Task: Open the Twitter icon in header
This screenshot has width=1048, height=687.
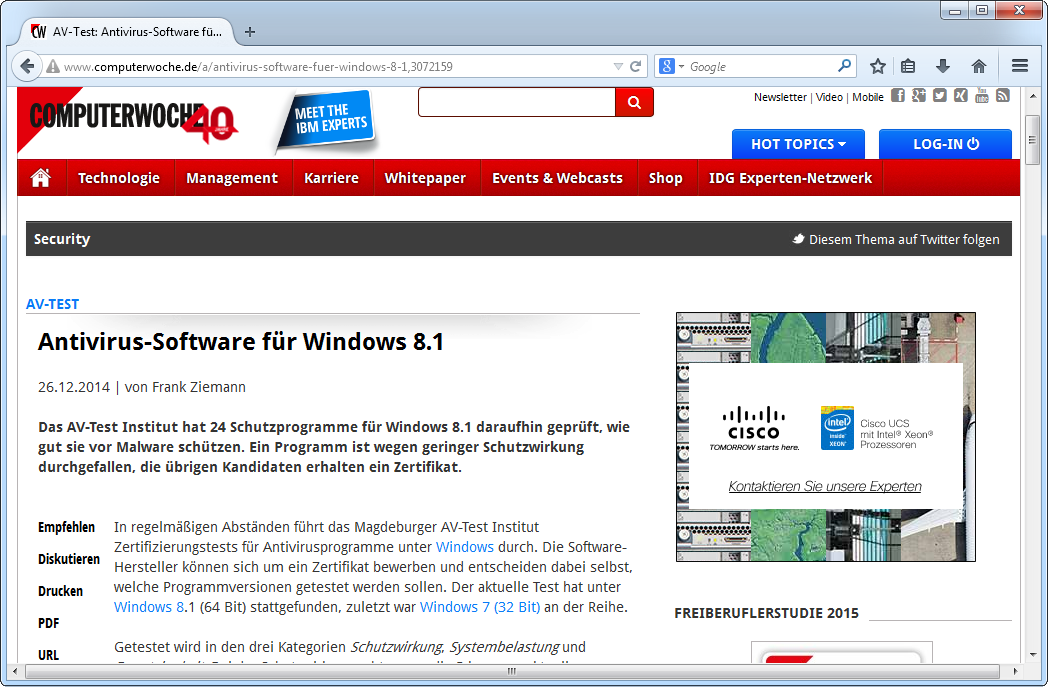Action: (x=939, y=96)
